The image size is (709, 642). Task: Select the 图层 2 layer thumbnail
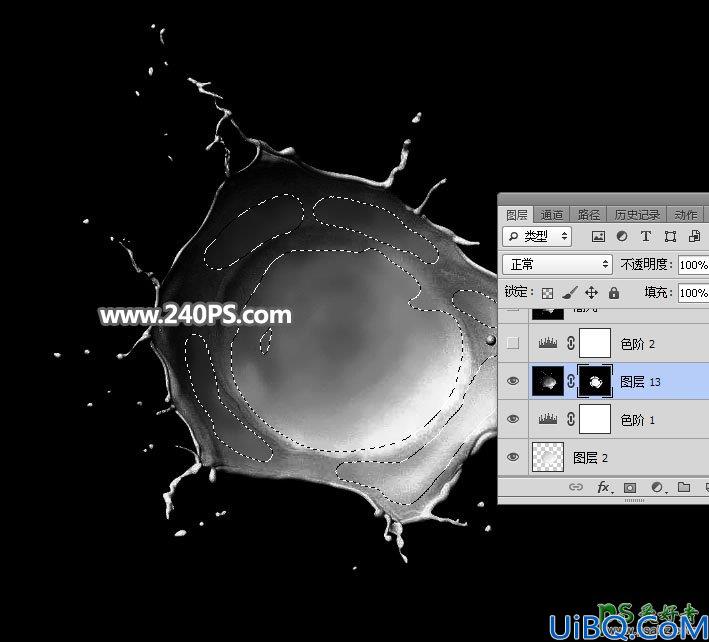(548, 457)
